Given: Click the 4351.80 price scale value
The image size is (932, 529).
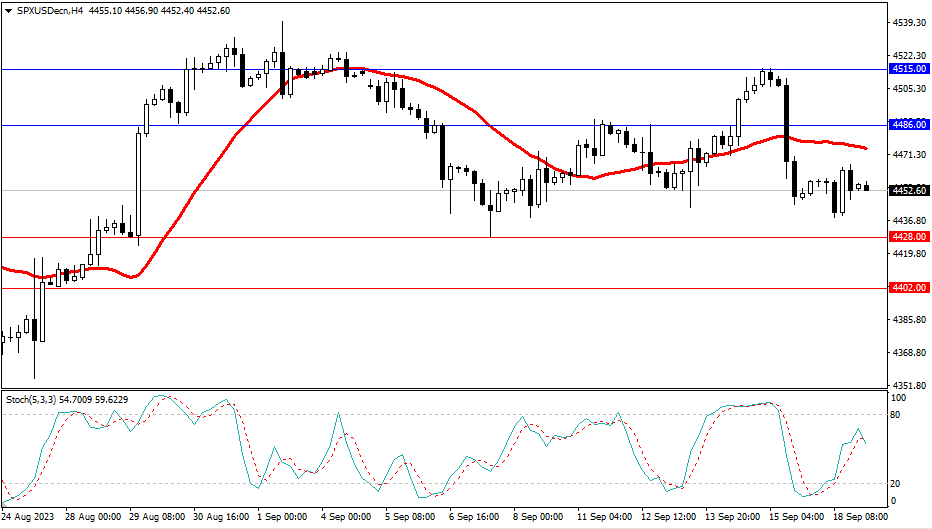Looking at the screenshot, I should point(908,385).
